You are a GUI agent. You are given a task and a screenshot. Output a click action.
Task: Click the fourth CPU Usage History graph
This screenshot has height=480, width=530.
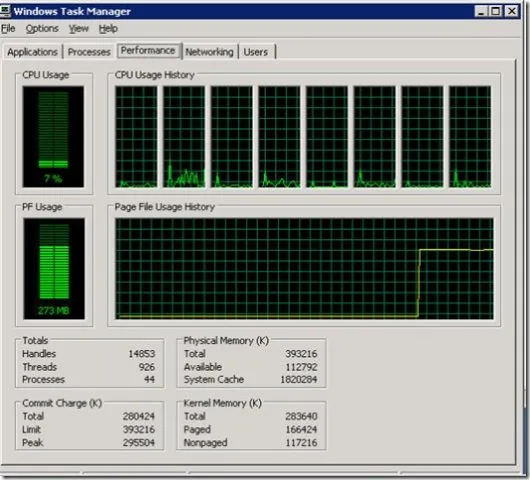tap(279, 137)
